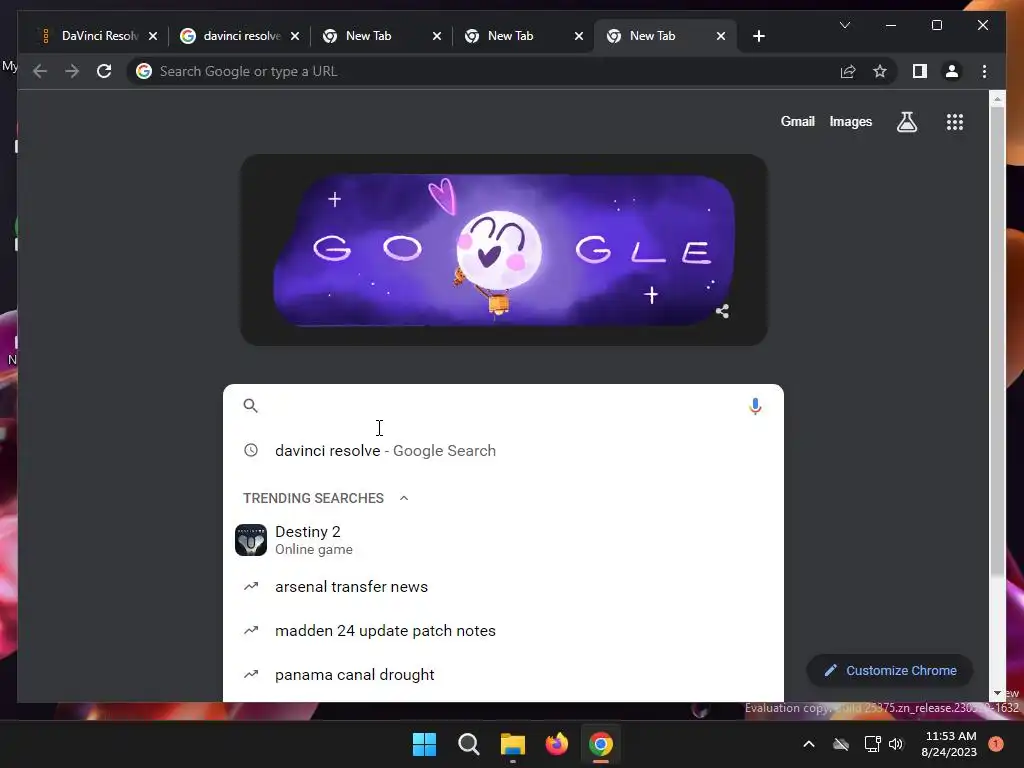Open the volume control in the system tray
This screenshot has width=1024, height=768.
pyautogui.click(x=896, y=744)
